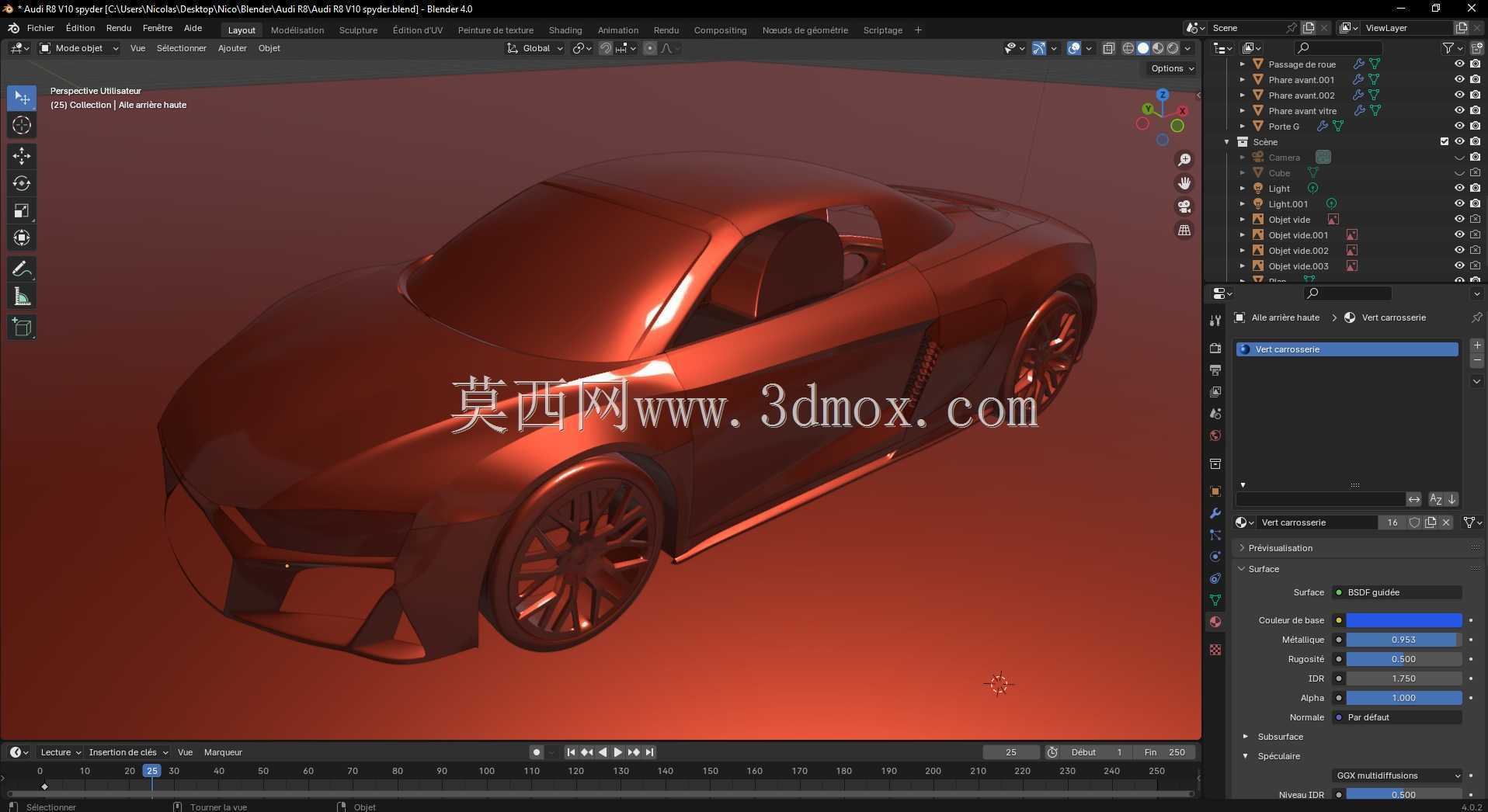This screenshot has width=1488, height=812.
Task: Switch to the Animation workspace tab
Action: click(x=618, y=30)
